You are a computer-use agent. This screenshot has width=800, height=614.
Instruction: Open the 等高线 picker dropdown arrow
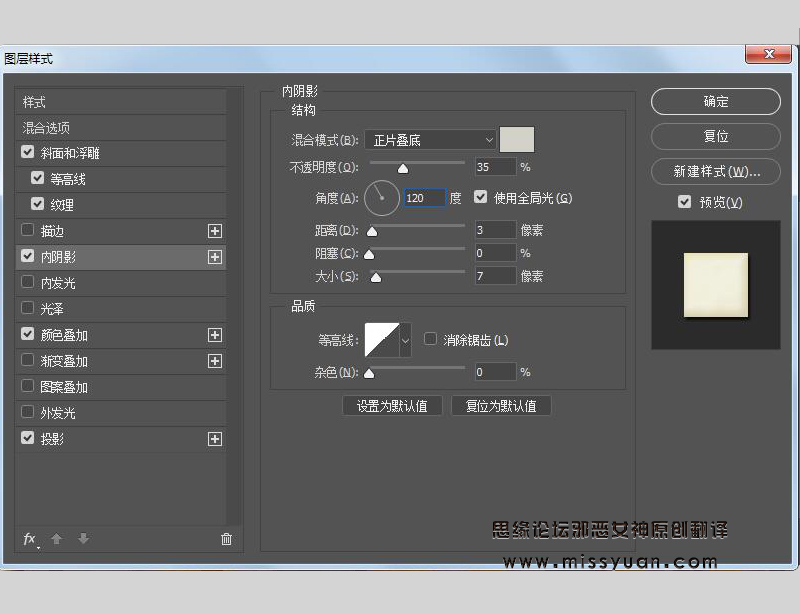404,339
